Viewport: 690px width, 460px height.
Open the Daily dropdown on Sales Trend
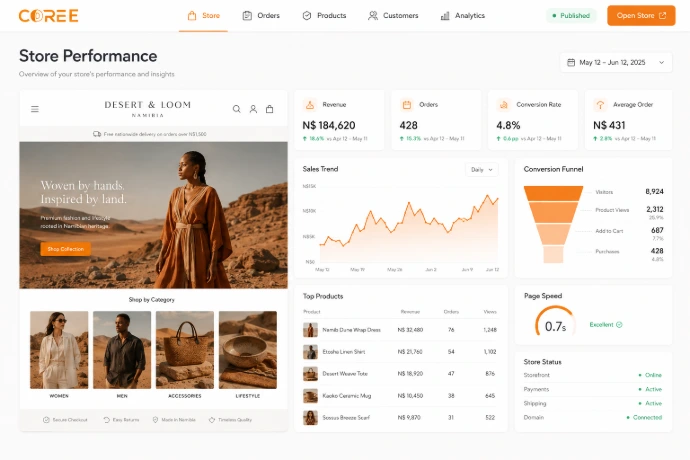point(482,169)
